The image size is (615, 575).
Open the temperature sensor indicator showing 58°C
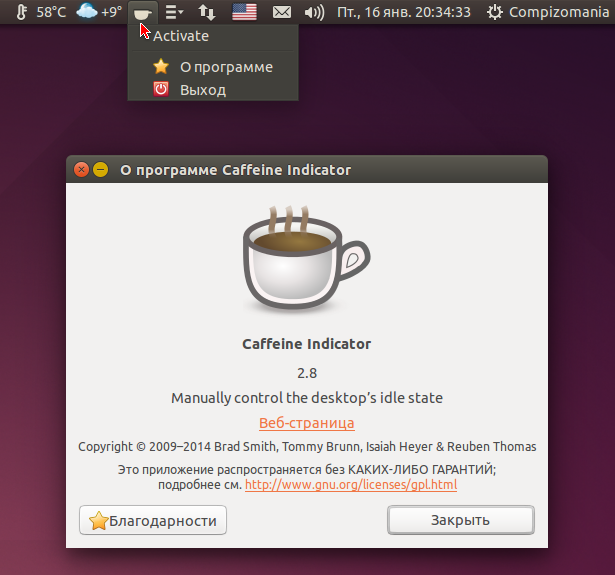pos(41,12)
